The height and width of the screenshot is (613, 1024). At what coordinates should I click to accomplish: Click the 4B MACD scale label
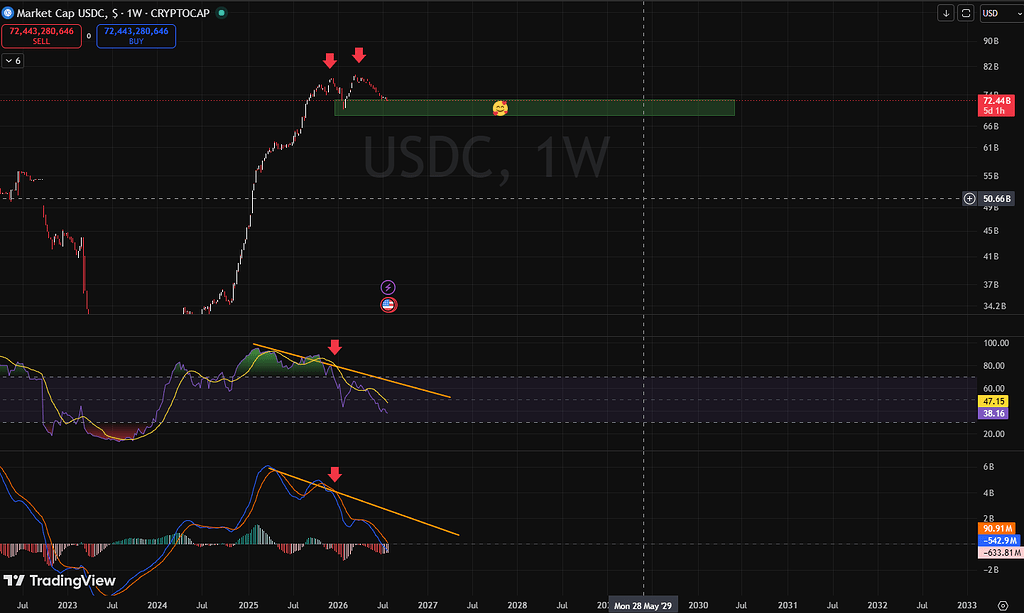[988, 493]
